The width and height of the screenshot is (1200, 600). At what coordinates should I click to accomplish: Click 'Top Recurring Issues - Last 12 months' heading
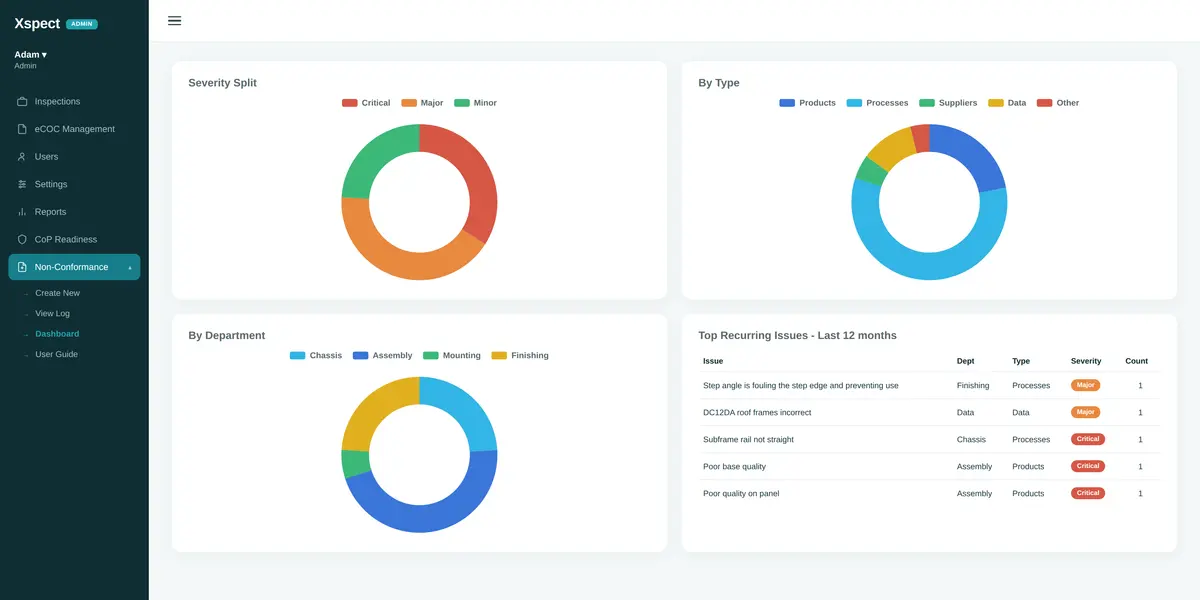point(797,335)
